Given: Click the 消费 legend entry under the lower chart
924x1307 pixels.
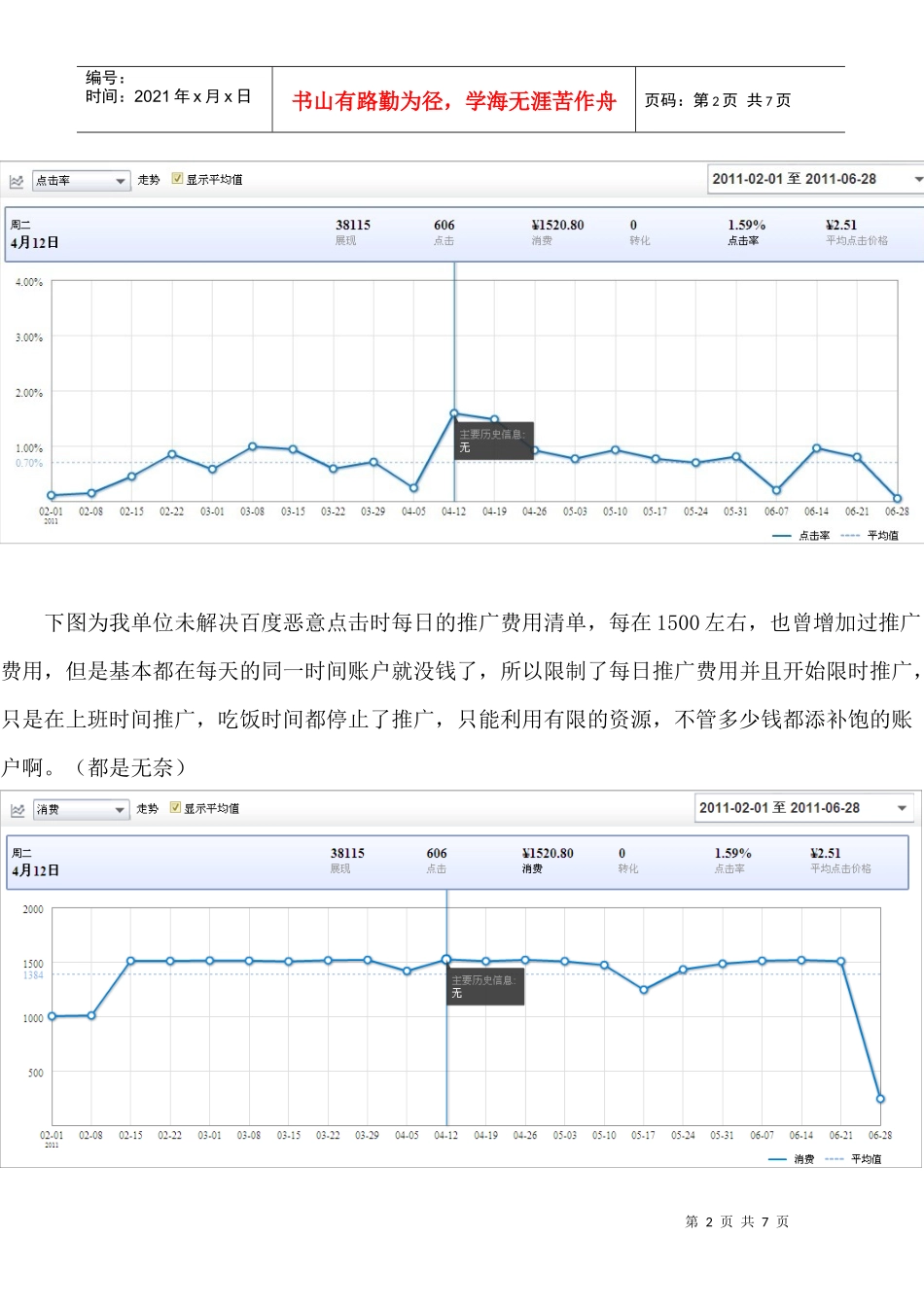Looking at the screenshot, I should pyautogui.click(x=791, y=1159).
